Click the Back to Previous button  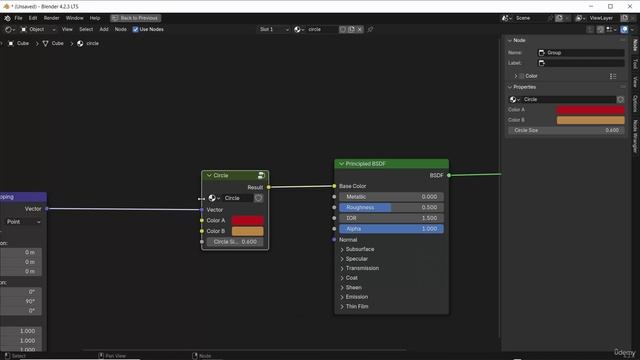coord(136,18)
